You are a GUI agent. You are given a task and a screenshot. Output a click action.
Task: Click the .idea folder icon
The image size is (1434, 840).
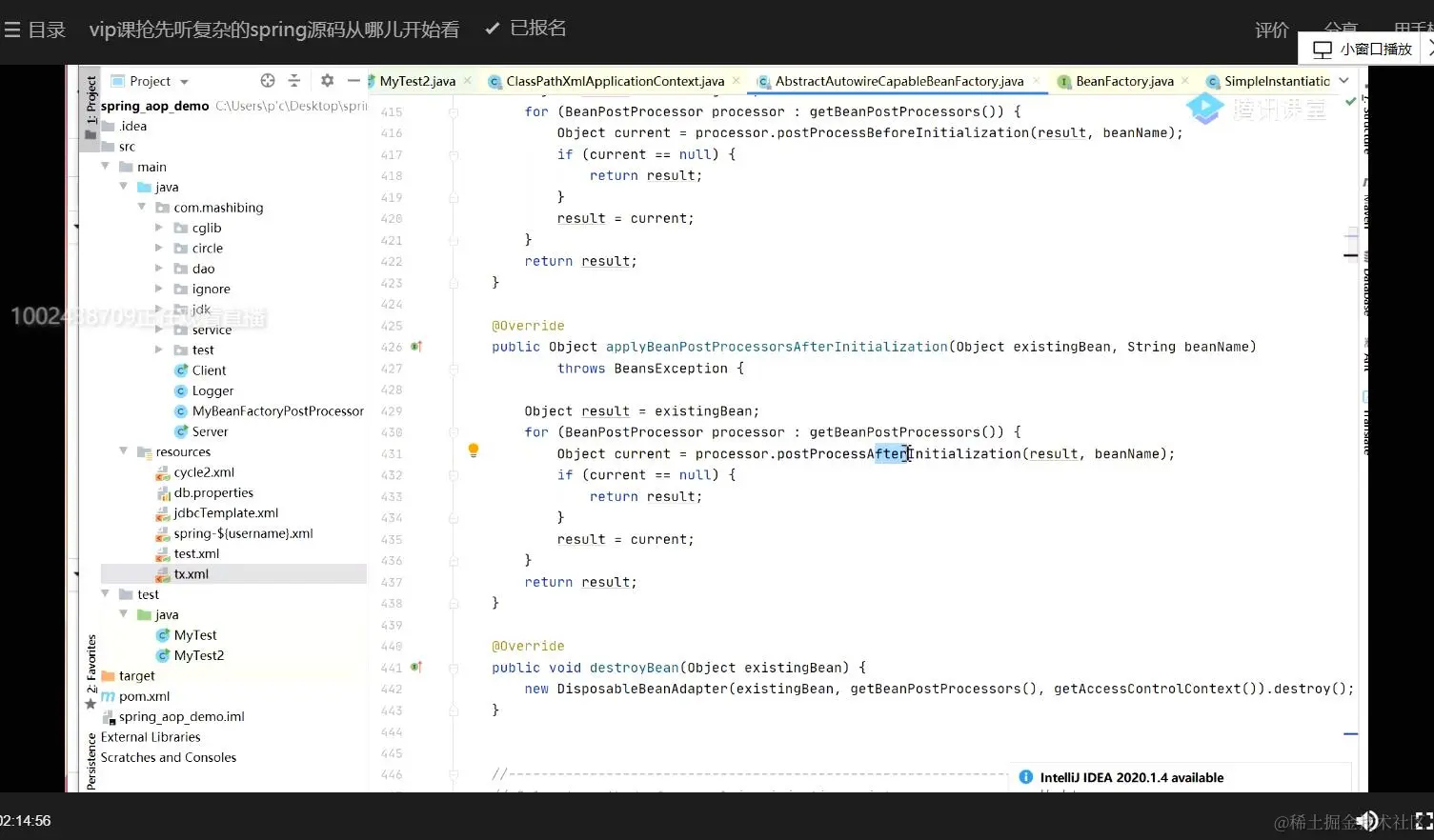[x=108, y=126]
